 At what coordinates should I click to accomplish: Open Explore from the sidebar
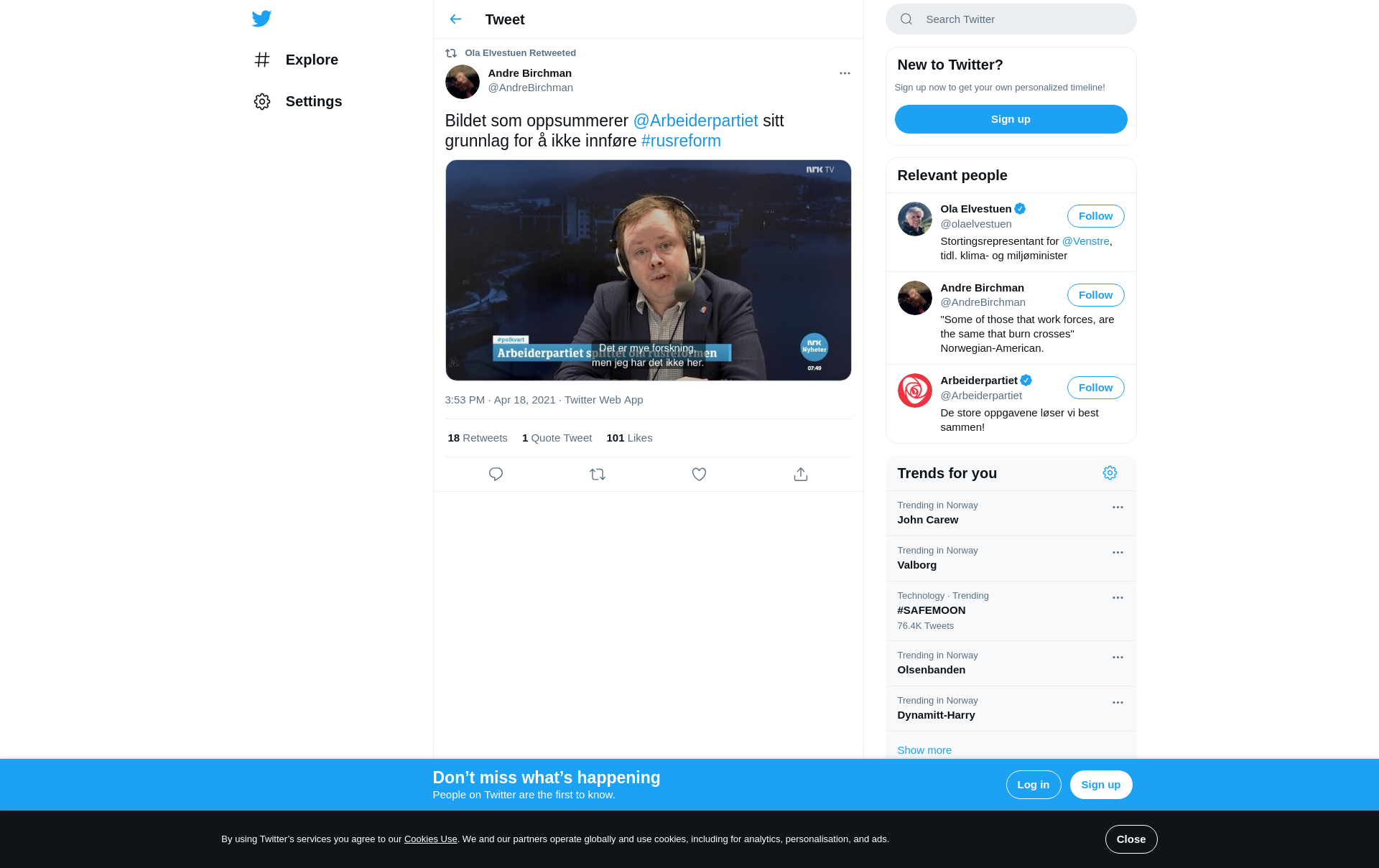pyautogui.click(x=296, y=60)
